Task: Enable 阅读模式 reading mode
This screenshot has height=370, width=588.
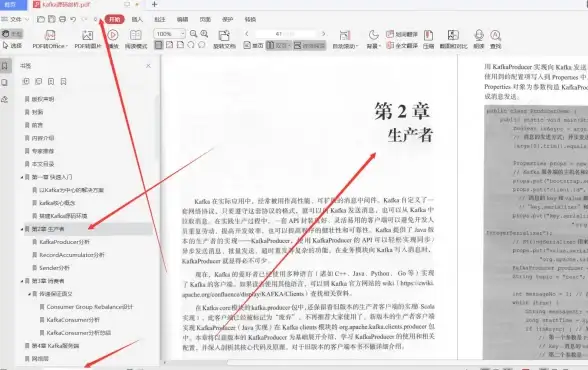Action: coord(136,39)
